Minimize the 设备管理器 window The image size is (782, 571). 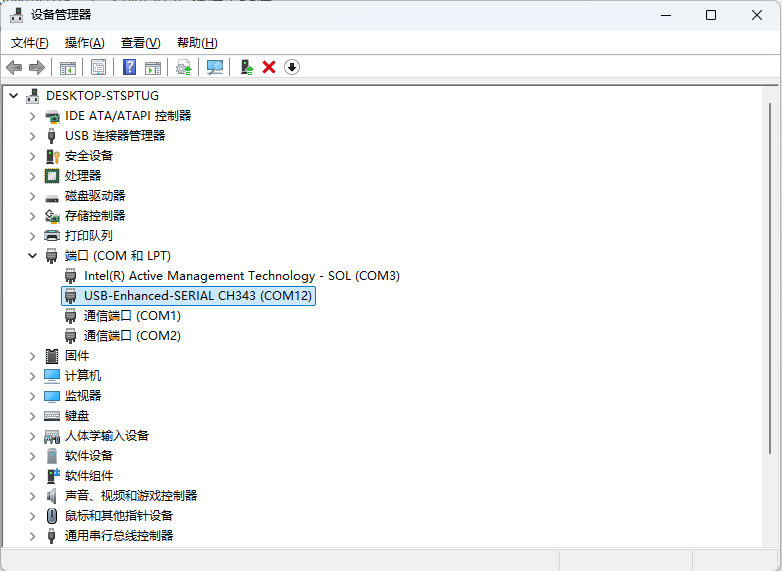(666, 15)
